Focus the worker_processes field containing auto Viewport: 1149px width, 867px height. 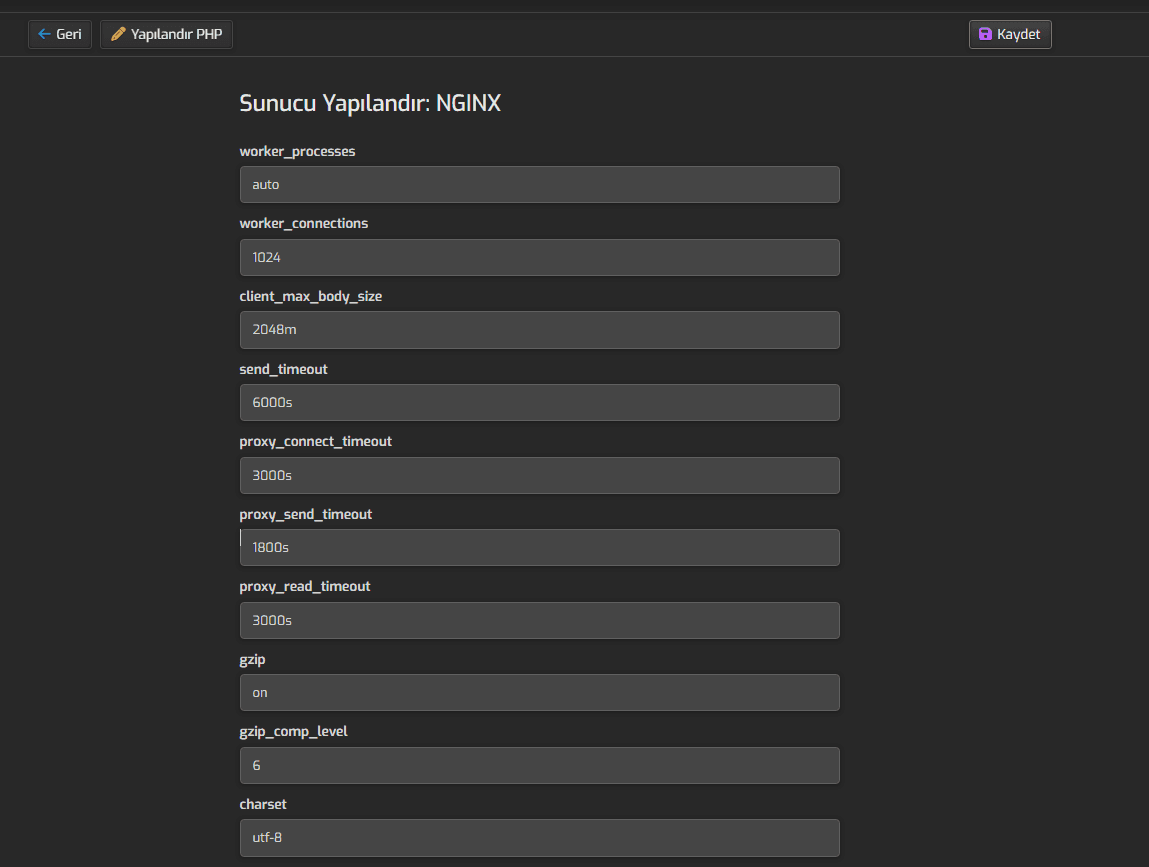[x=539, y=185]
